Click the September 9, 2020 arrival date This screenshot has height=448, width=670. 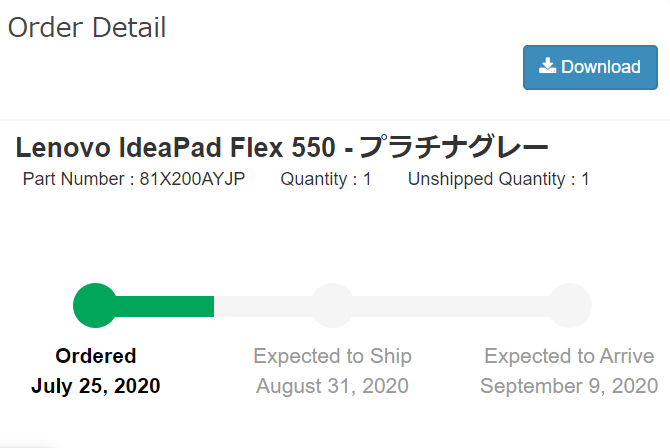[x=569, y=386]
